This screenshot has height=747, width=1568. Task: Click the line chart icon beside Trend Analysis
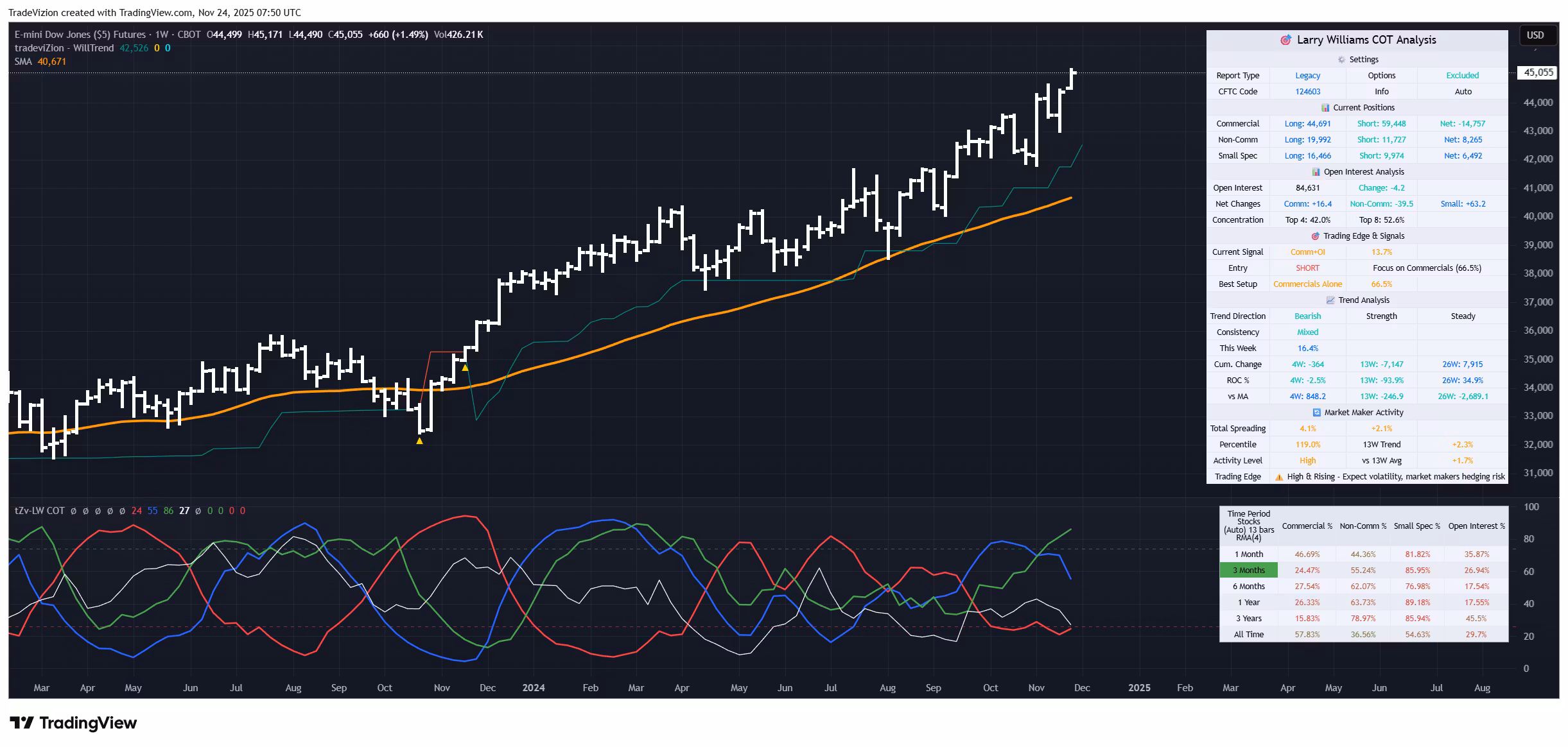pyautogui.click(x=1330, y=300)
